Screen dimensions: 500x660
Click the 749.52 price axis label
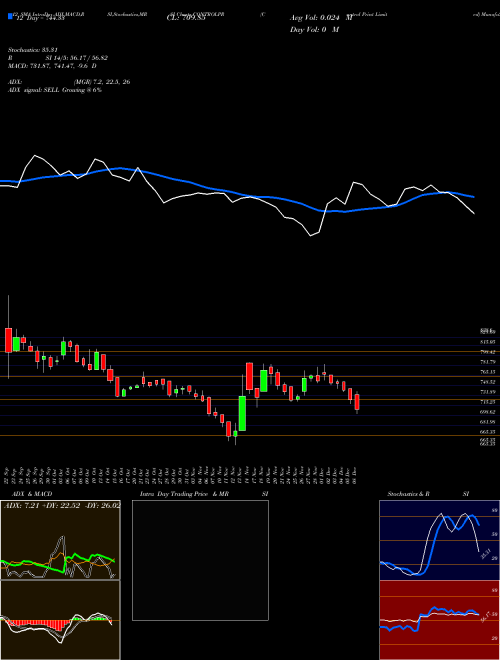click(487, 382)
